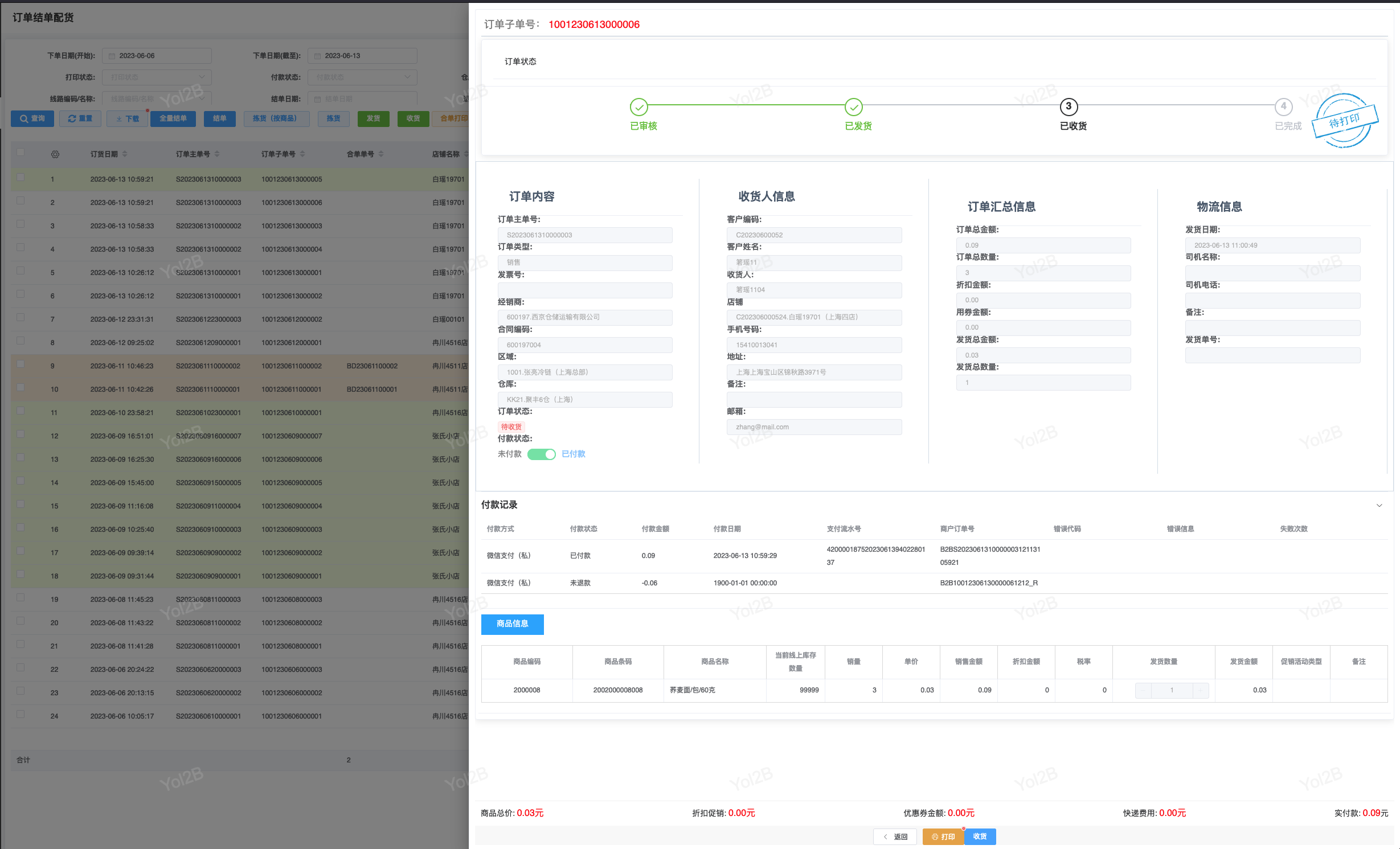This screenshot has width=1400, height=849.
Task: Click the 已收货 step 3 circle
Action: 1069,106
